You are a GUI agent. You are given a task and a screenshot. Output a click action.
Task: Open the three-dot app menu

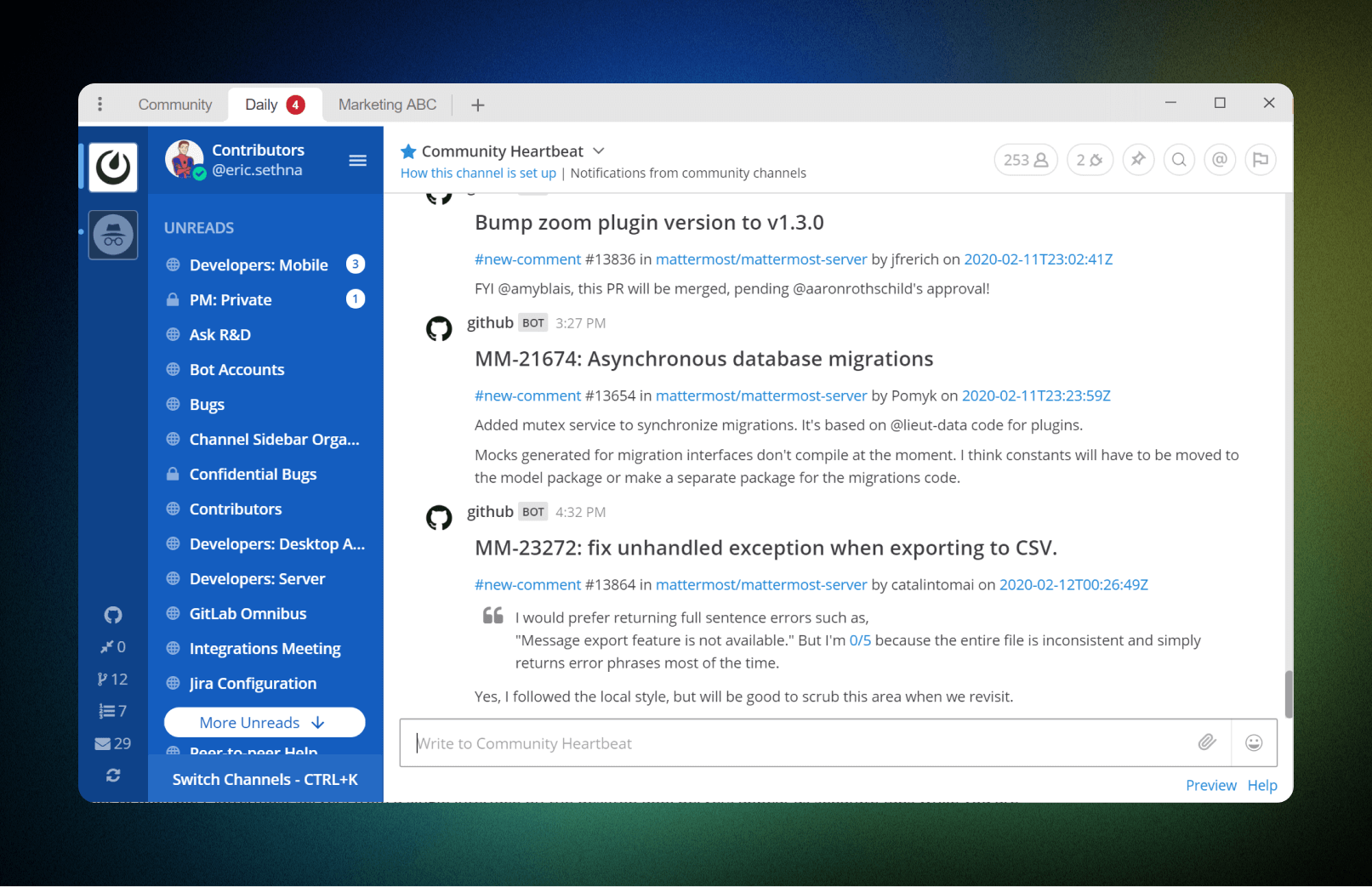pos(100,104)
